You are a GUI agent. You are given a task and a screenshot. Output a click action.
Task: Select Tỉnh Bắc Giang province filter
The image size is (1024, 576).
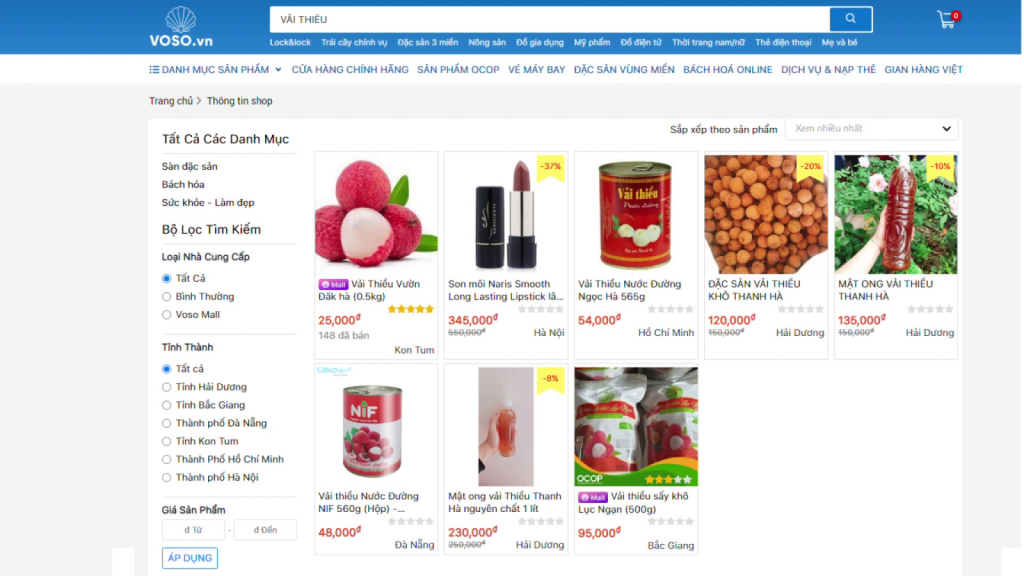click(x=167, y=405)
